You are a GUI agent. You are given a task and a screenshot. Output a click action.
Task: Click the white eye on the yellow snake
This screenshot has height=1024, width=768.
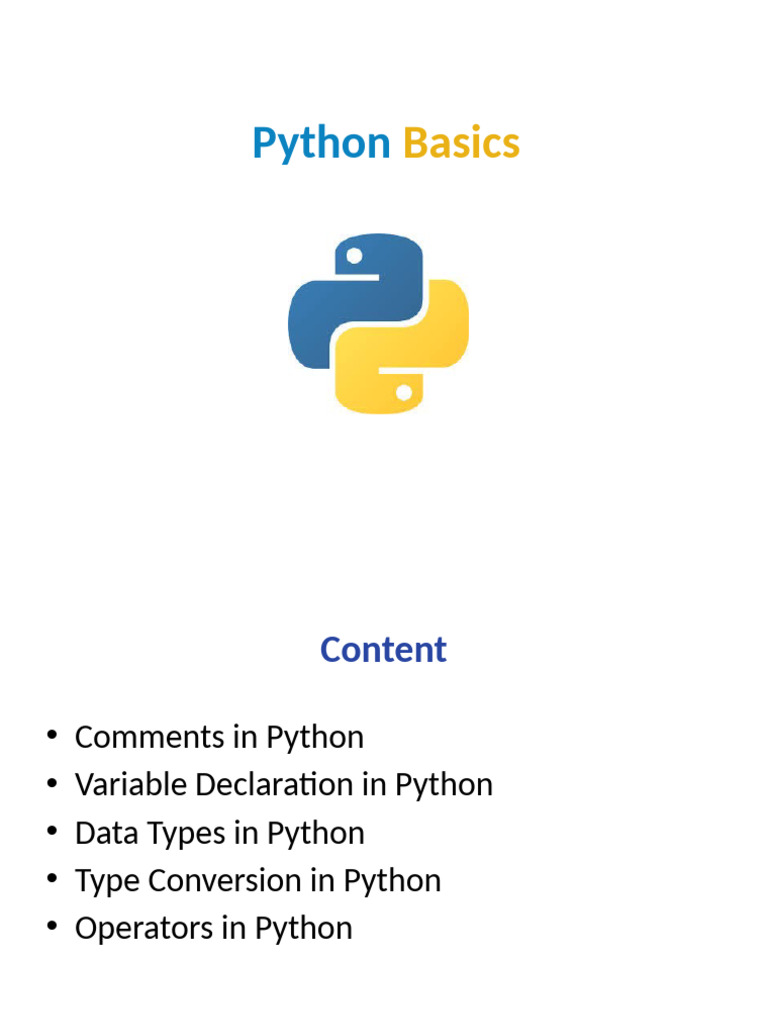(403, 392)
